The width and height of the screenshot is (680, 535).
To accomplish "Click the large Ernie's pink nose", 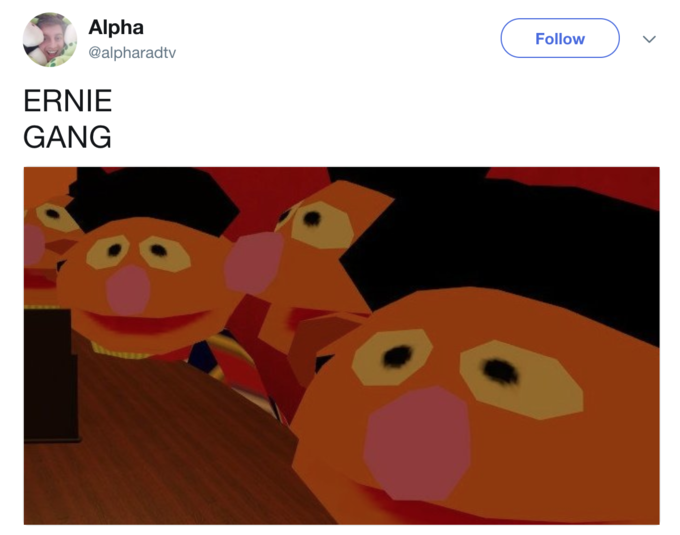I will pos(417,443).
